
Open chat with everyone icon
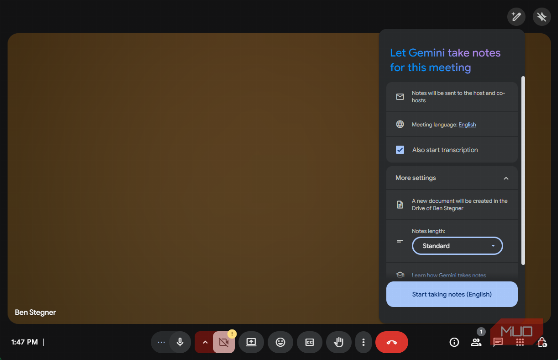coord(498,342)
